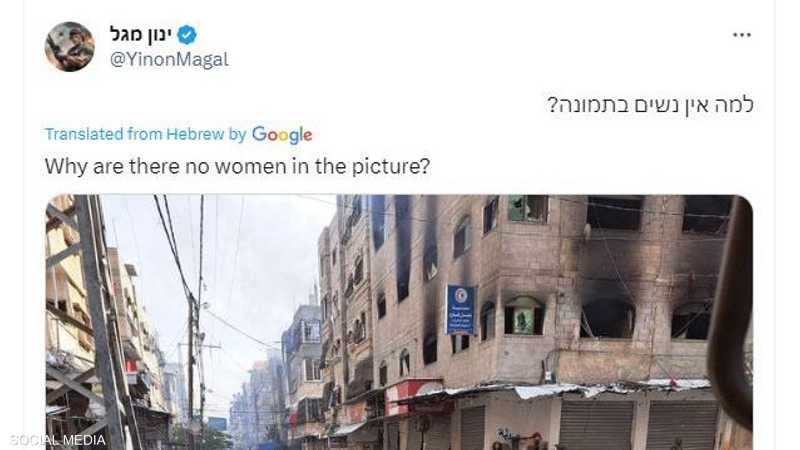The width and height of the screenshot is (800, 450).
Task: Click the red storefront awning in photo
Action: (x=412, y=395)
